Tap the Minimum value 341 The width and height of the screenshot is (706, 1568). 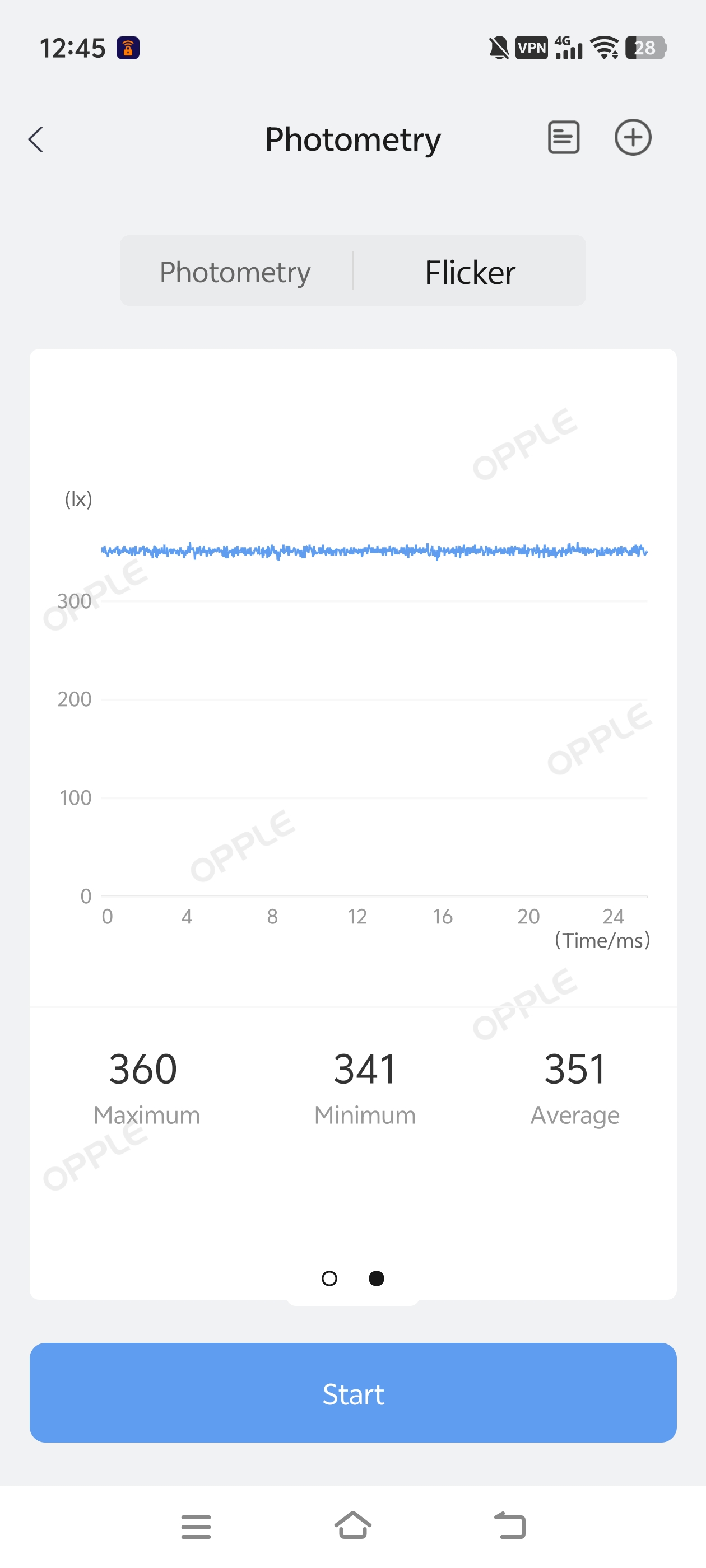[x=364, y=1070]
